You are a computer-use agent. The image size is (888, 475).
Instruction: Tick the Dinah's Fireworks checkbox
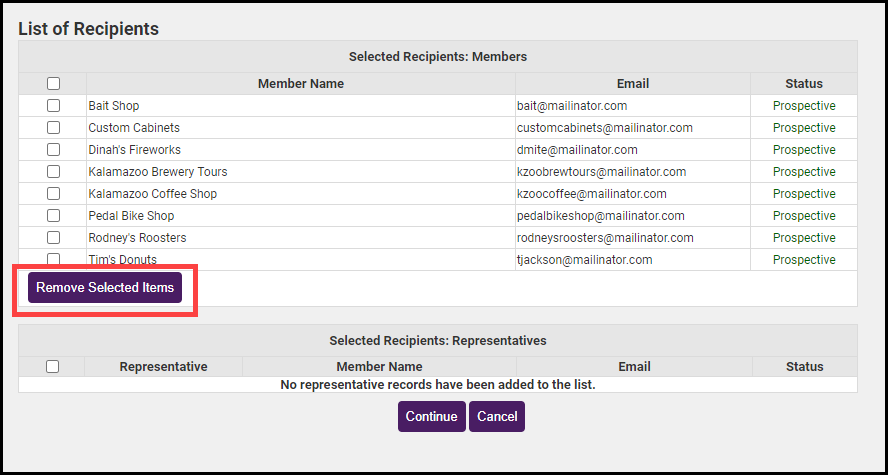(53, 150)
